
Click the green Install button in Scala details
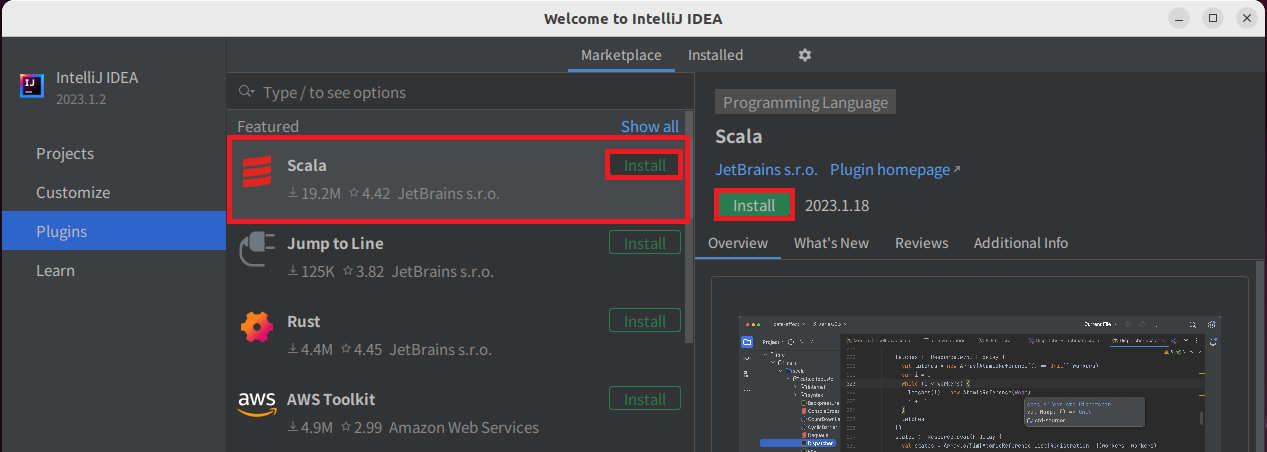754,205
